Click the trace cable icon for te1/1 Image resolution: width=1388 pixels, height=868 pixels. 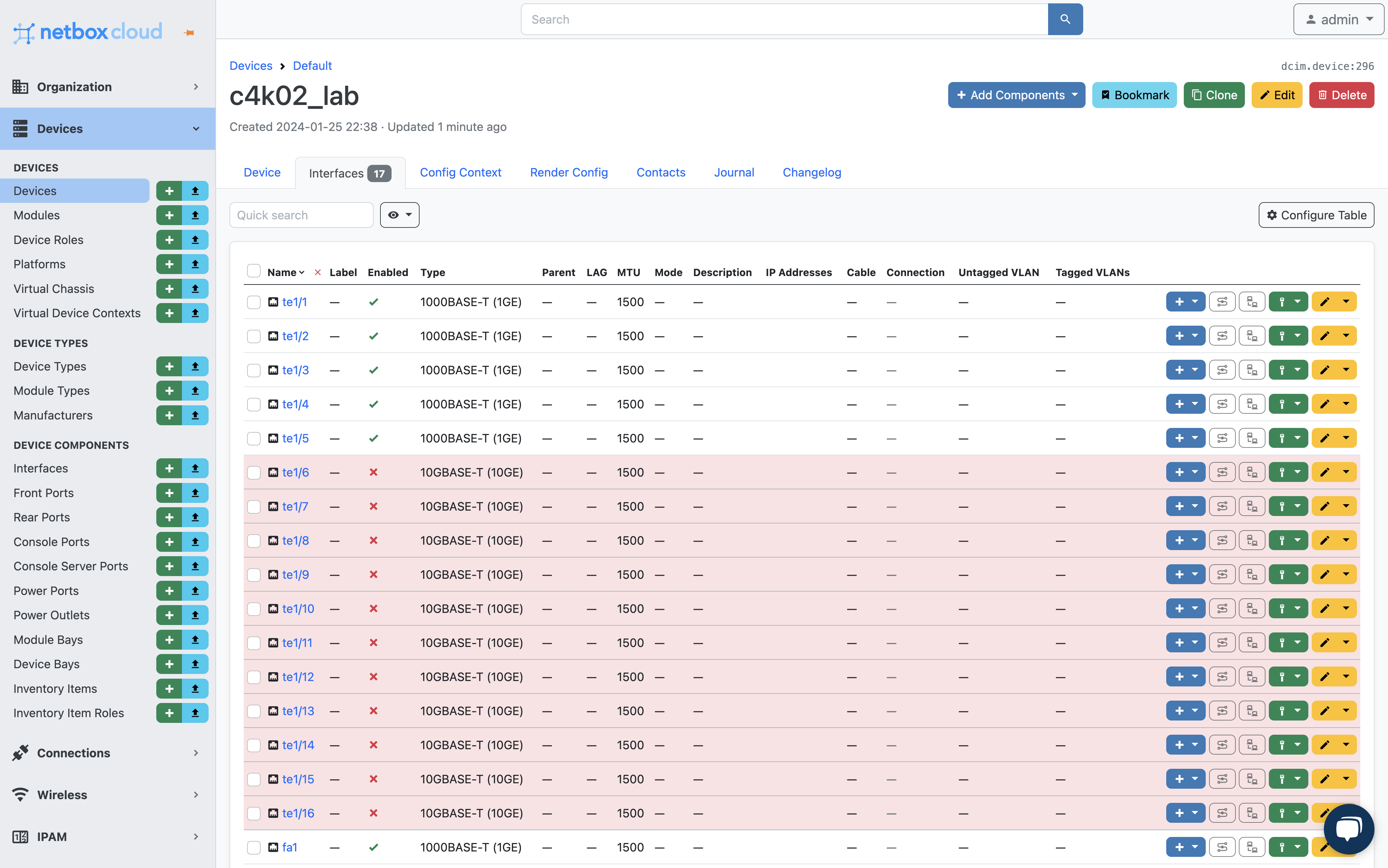1222,302
